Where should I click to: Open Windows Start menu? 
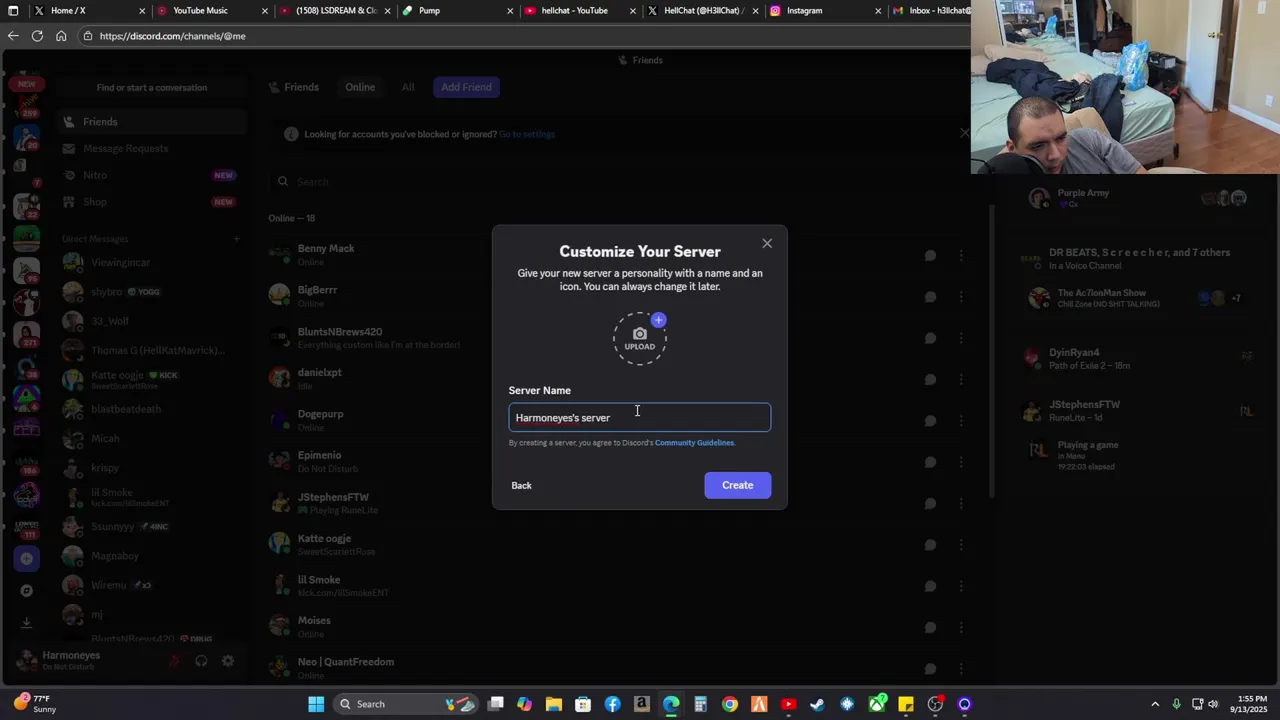(316, 704)
